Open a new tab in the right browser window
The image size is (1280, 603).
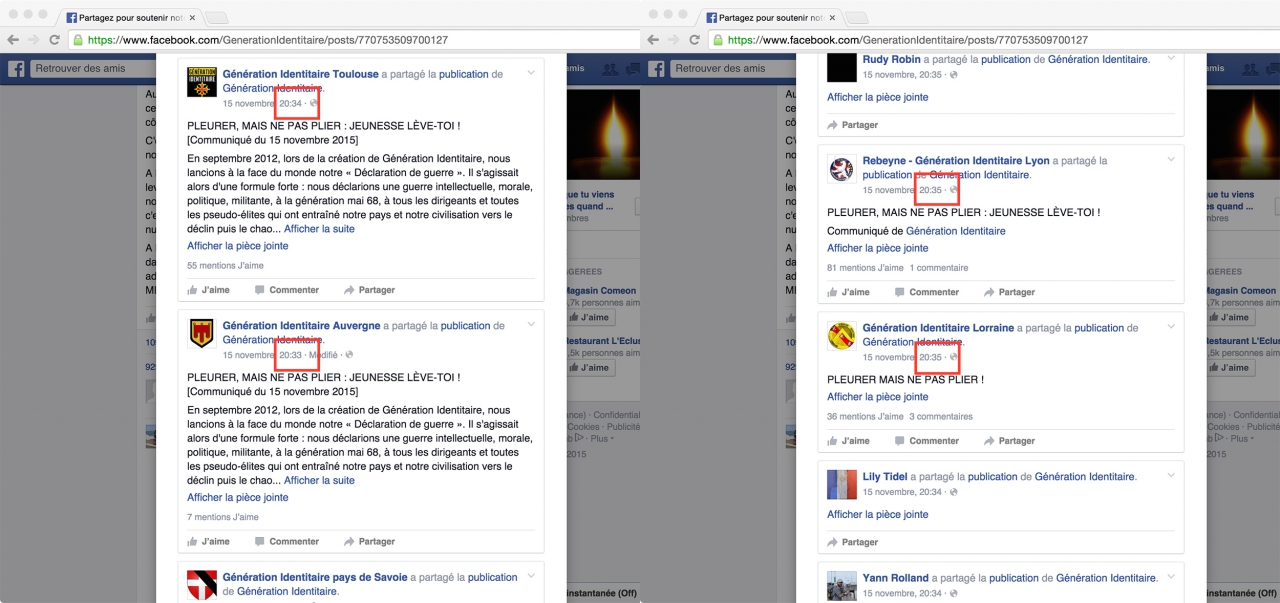click(857, 18)
